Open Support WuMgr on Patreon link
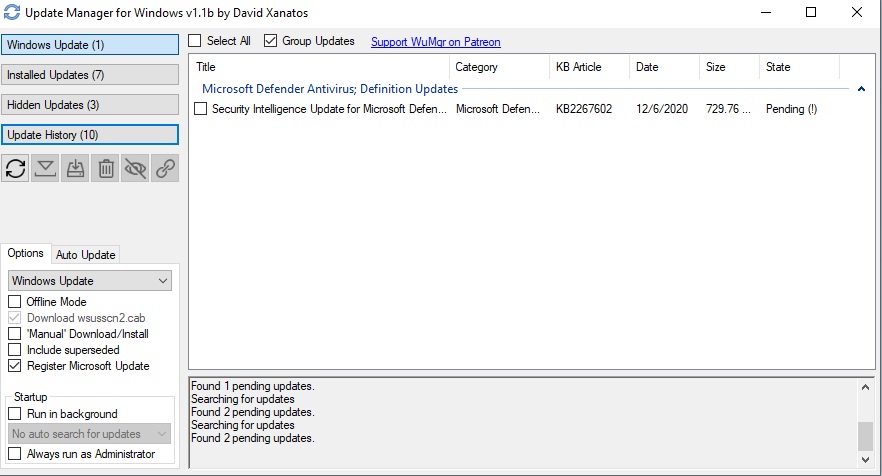The width and height of the screenshot is (882, 476). click(x=435, y=42)
